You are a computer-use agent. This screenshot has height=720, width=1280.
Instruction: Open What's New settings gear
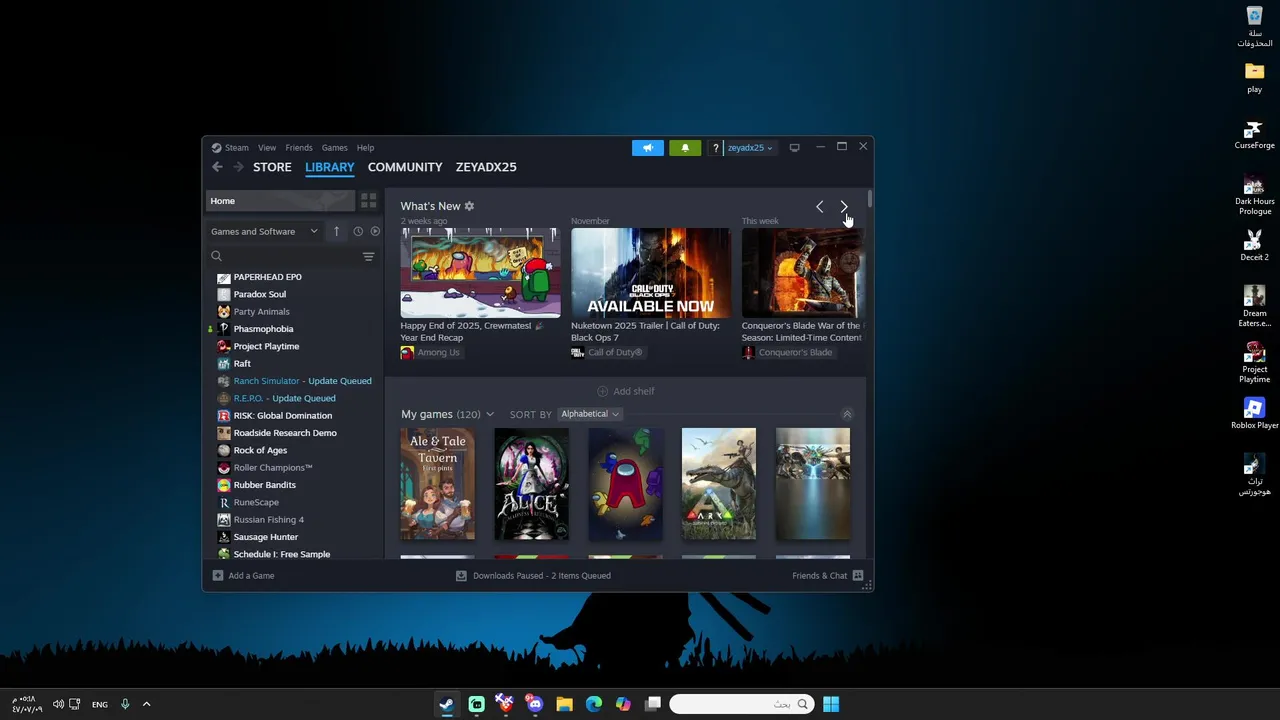pyautogui.click(x=469, y=206)
